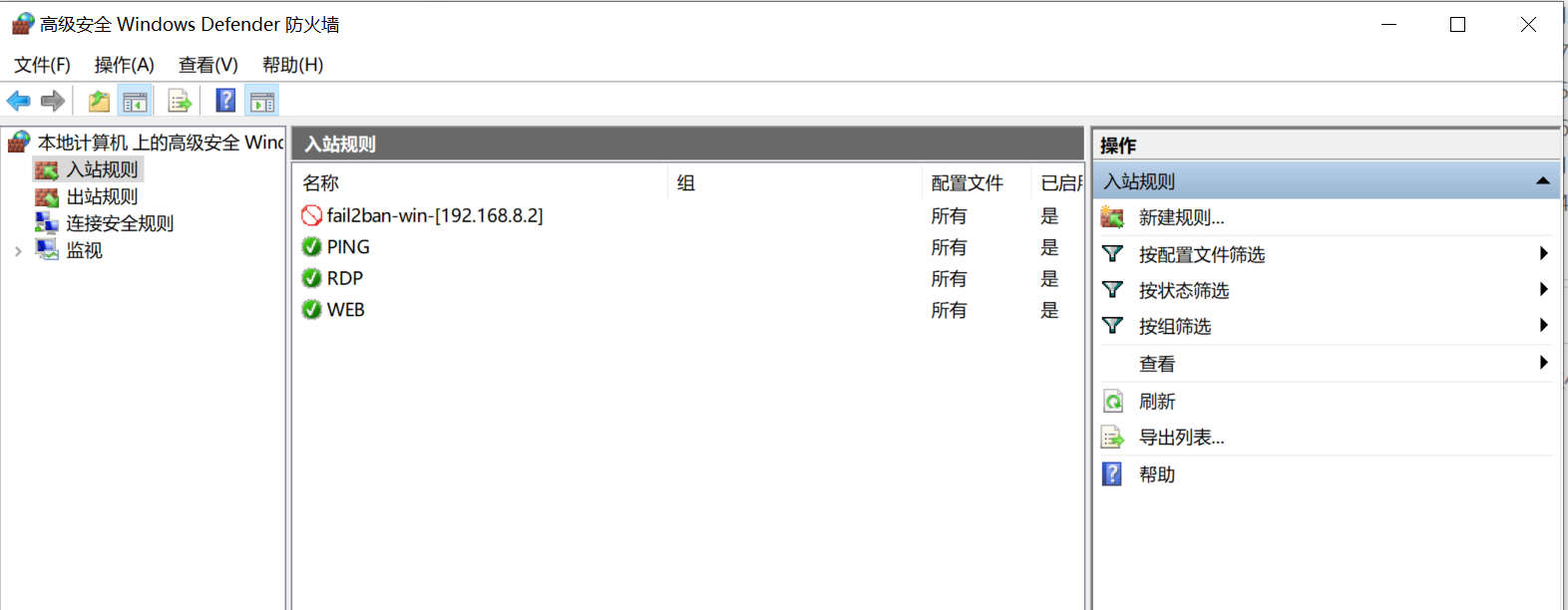Toggle the Show/Hide action pane icon

click(x=262, y=101)
